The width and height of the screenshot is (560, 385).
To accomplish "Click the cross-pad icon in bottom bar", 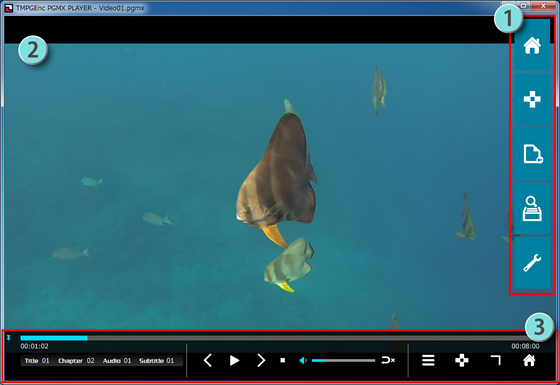I will (x=462, y=360).
